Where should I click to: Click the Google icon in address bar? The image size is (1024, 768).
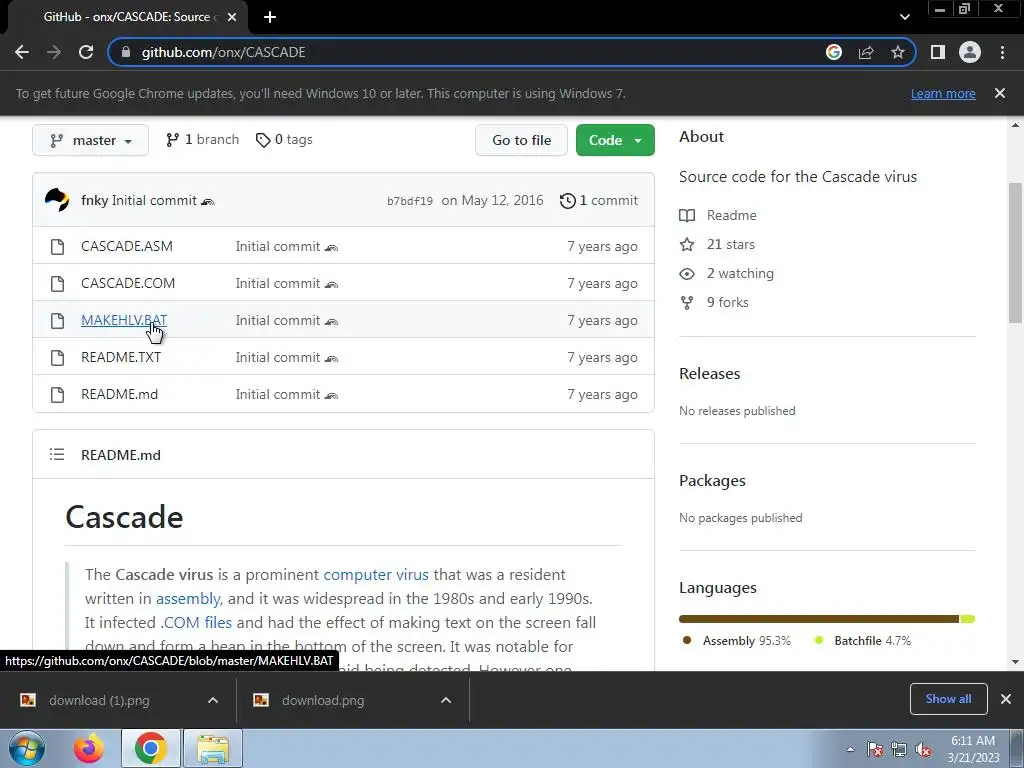(834, 52)
